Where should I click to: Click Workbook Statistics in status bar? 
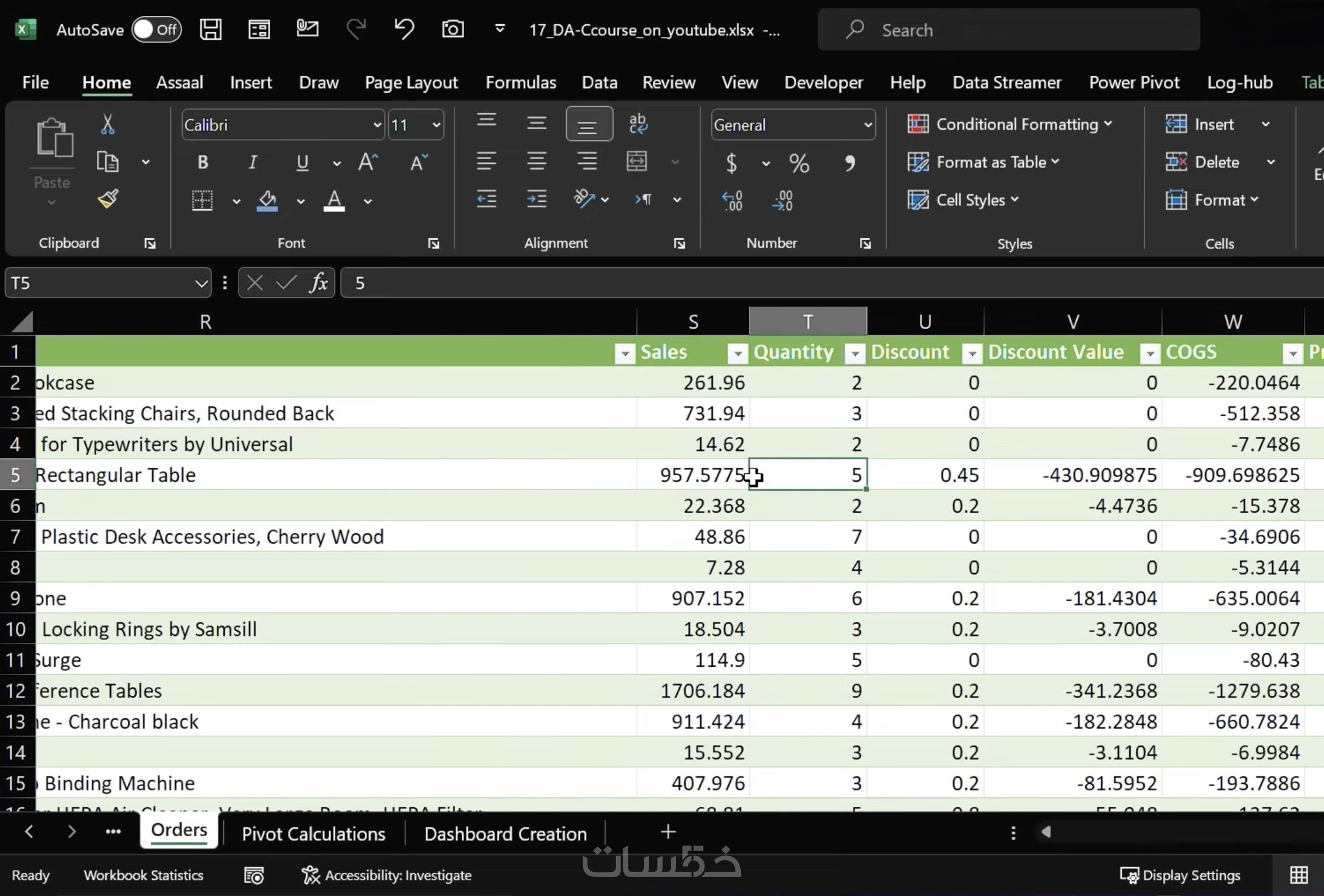click(x=143, y=875)
